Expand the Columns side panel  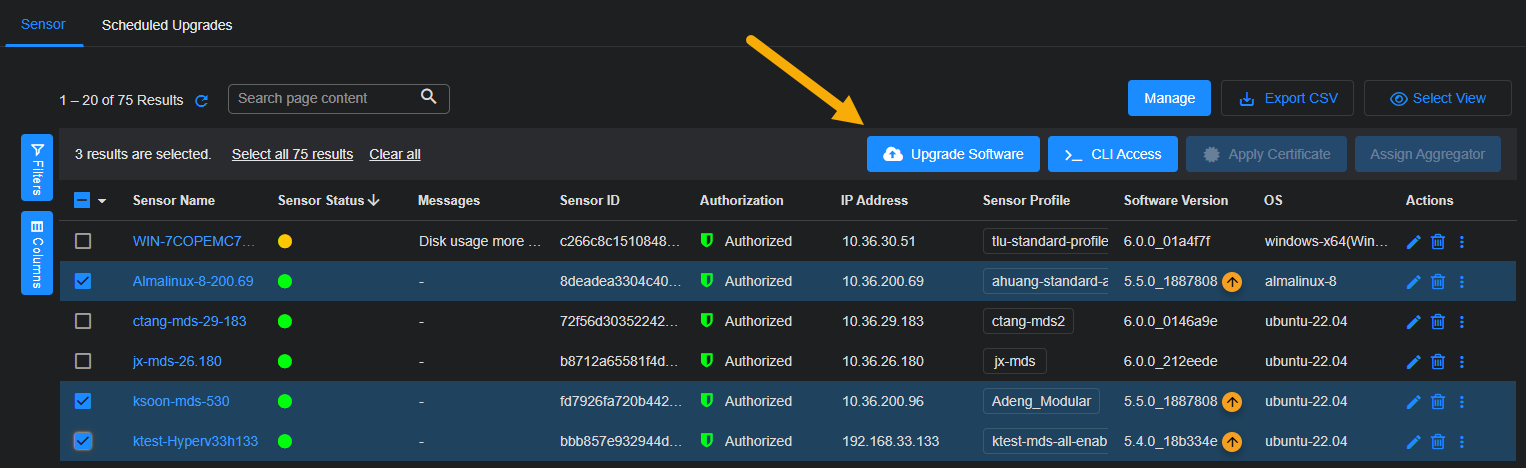click(37, 253)
